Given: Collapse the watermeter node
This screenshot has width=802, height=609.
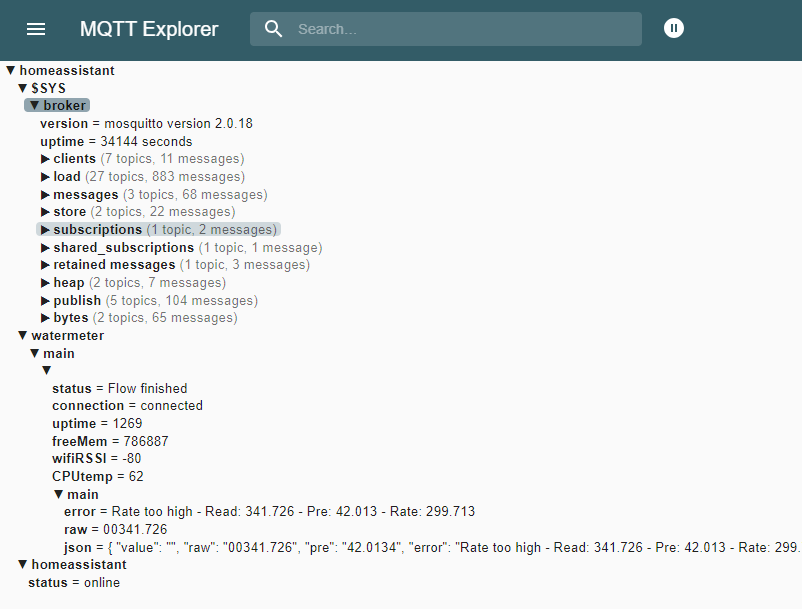Looking at the screenshot, I should [23, 335].
